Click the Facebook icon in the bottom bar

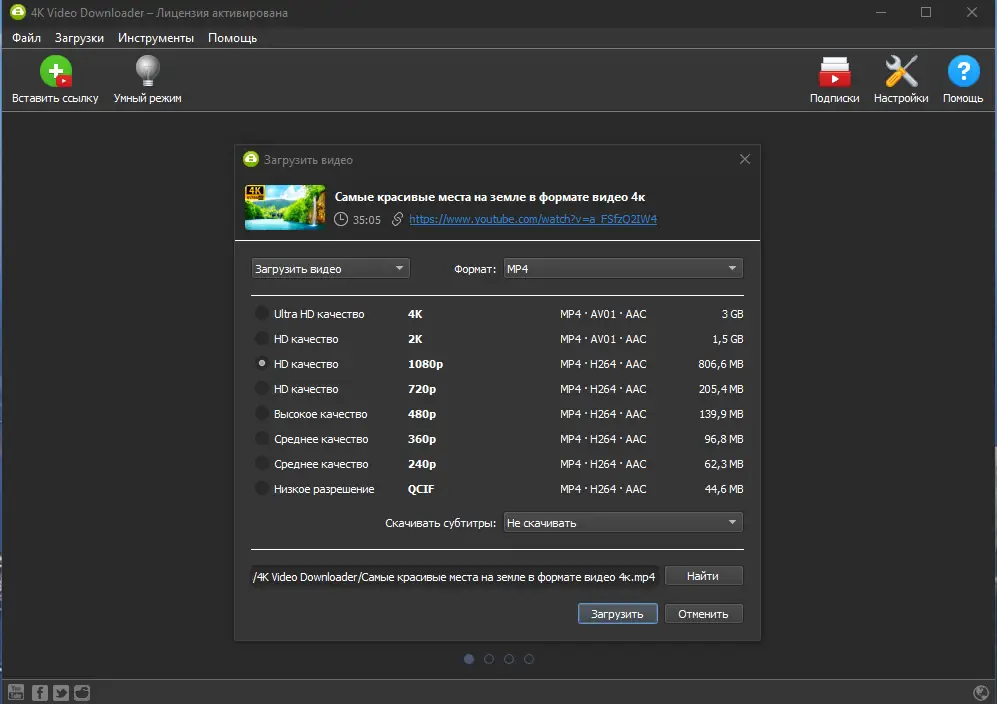pyautogui.click(x=39, y=693)
